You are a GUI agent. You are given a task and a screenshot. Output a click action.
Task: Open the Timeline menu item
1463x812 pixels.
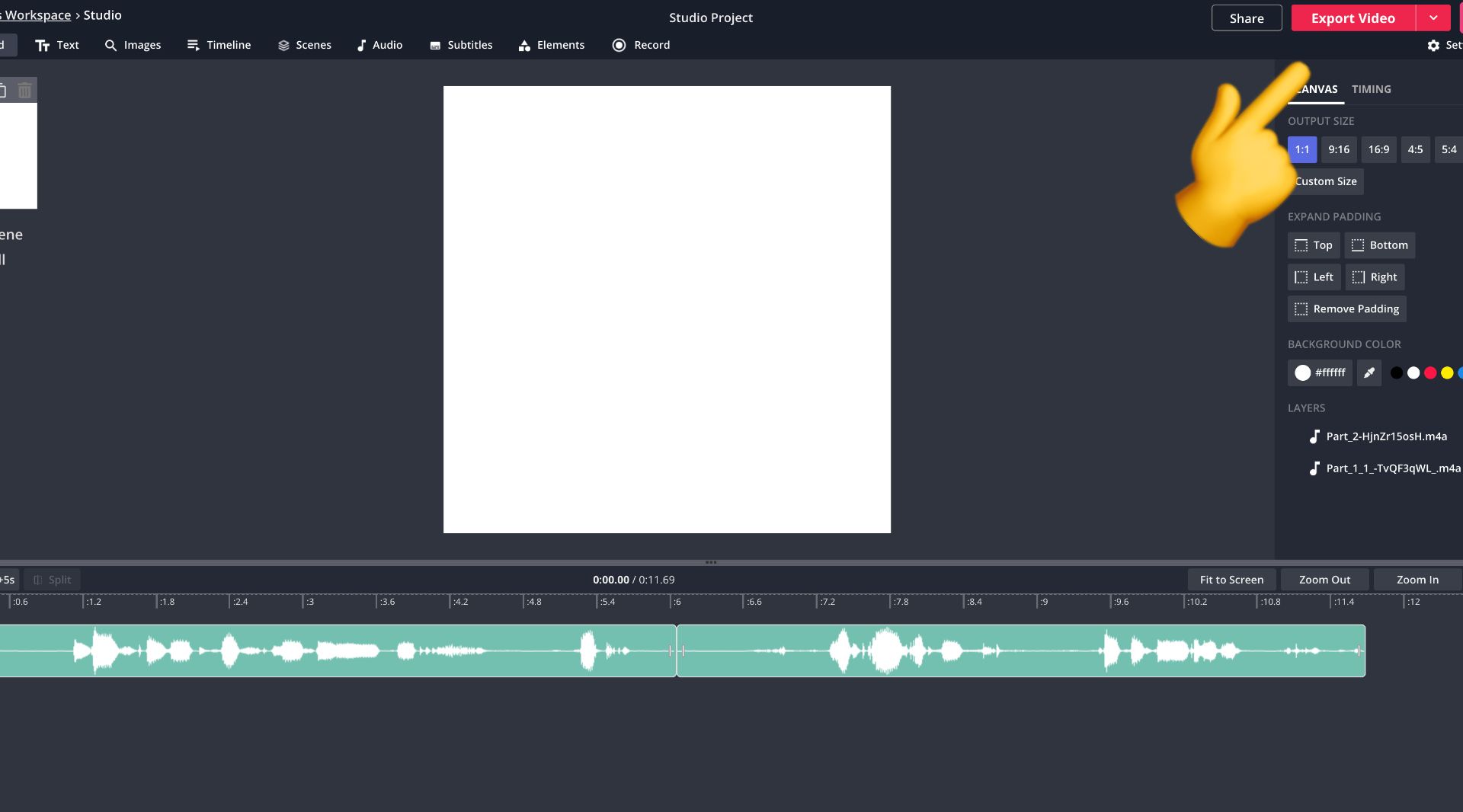coord(219,45)
